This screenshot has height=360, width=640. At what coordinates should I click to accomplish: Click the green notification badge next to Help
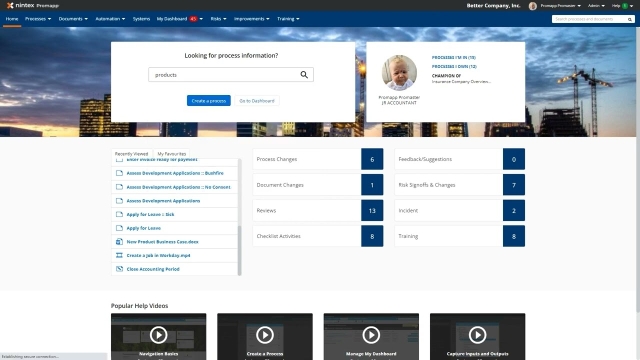point(625,6)
